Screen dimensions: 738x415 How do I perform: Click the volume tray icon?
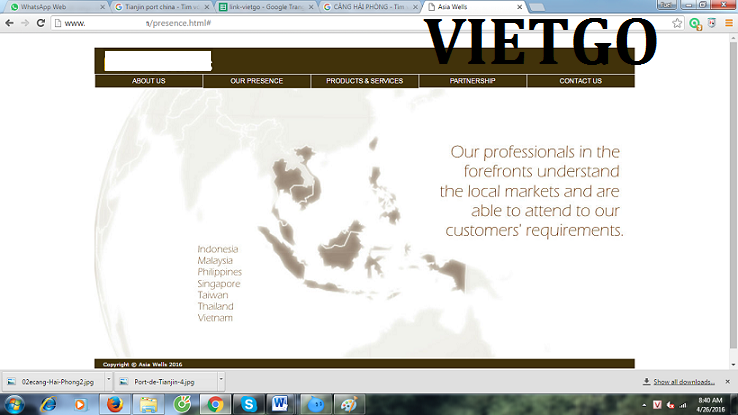click(671, 405)
